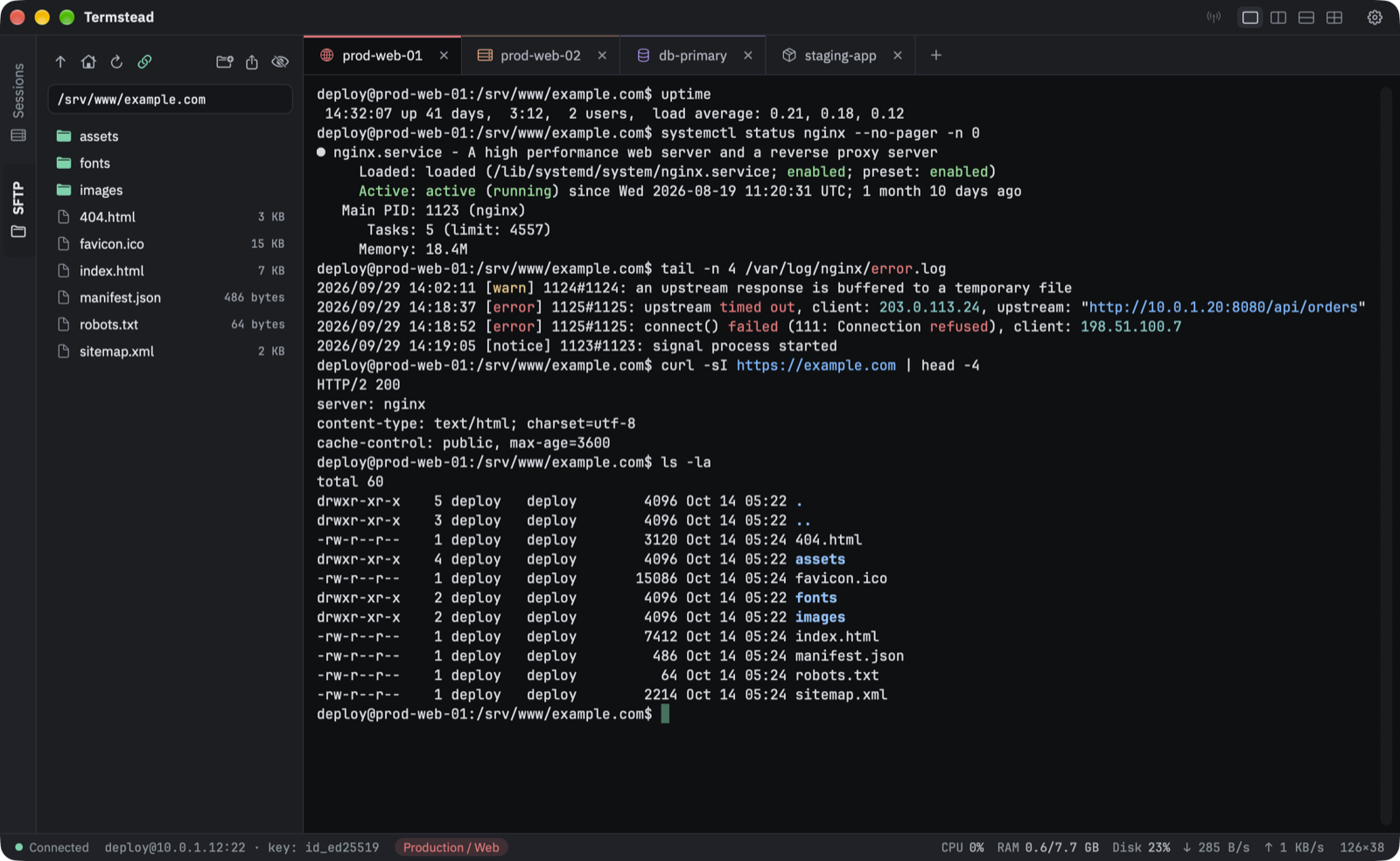Select sitemap.xml in the file list
This screenshot has width=1400, height=861.
170,352
